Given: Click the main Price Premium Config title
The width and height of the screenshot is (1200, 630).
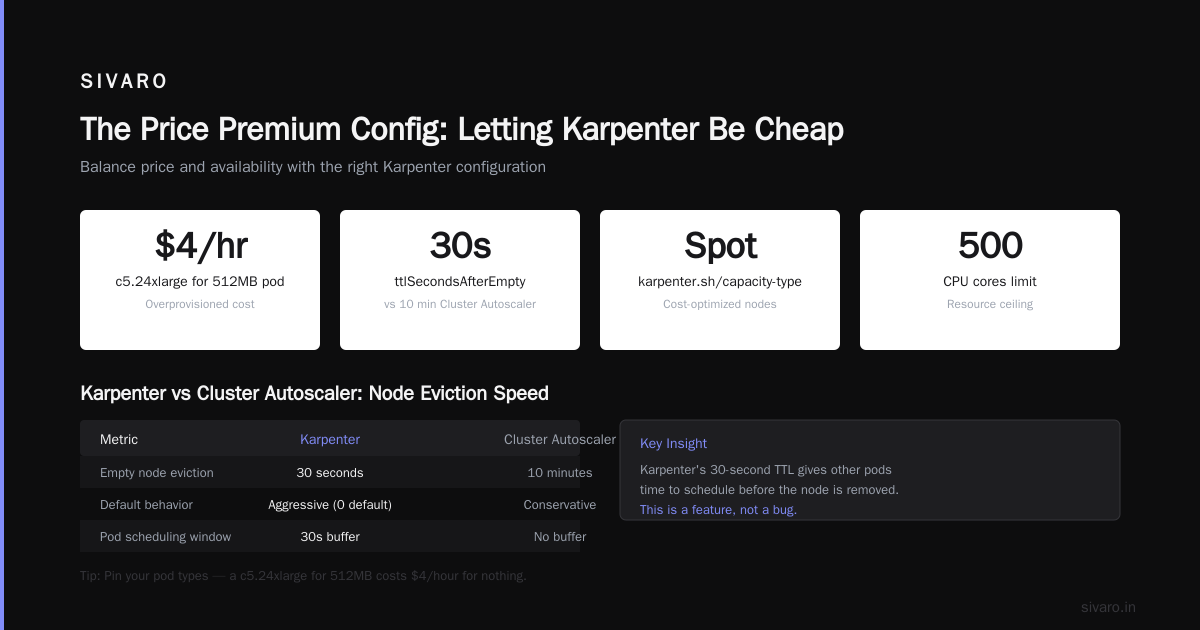Looking at the screenshot, I should click(x=462, y=129).
